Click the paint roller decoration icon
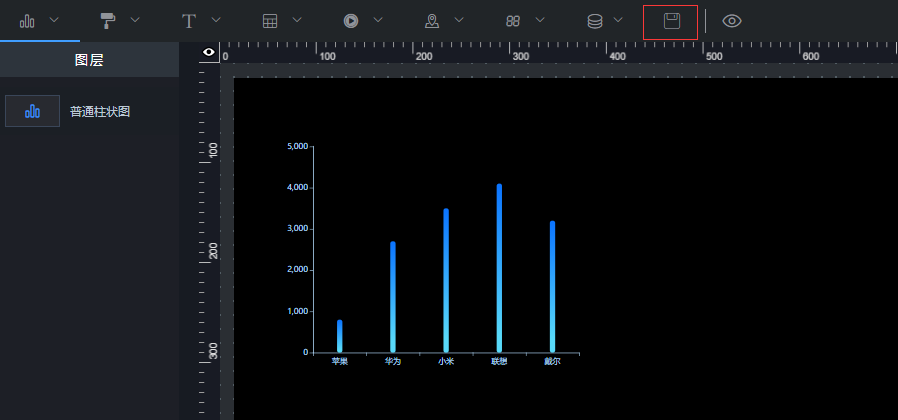 (108, 21)
